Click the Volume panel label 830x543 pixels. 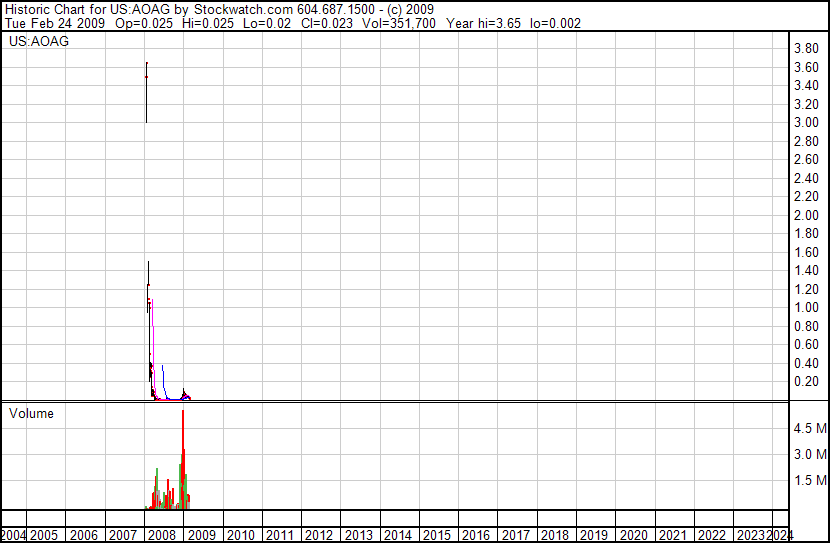point(31,413)
